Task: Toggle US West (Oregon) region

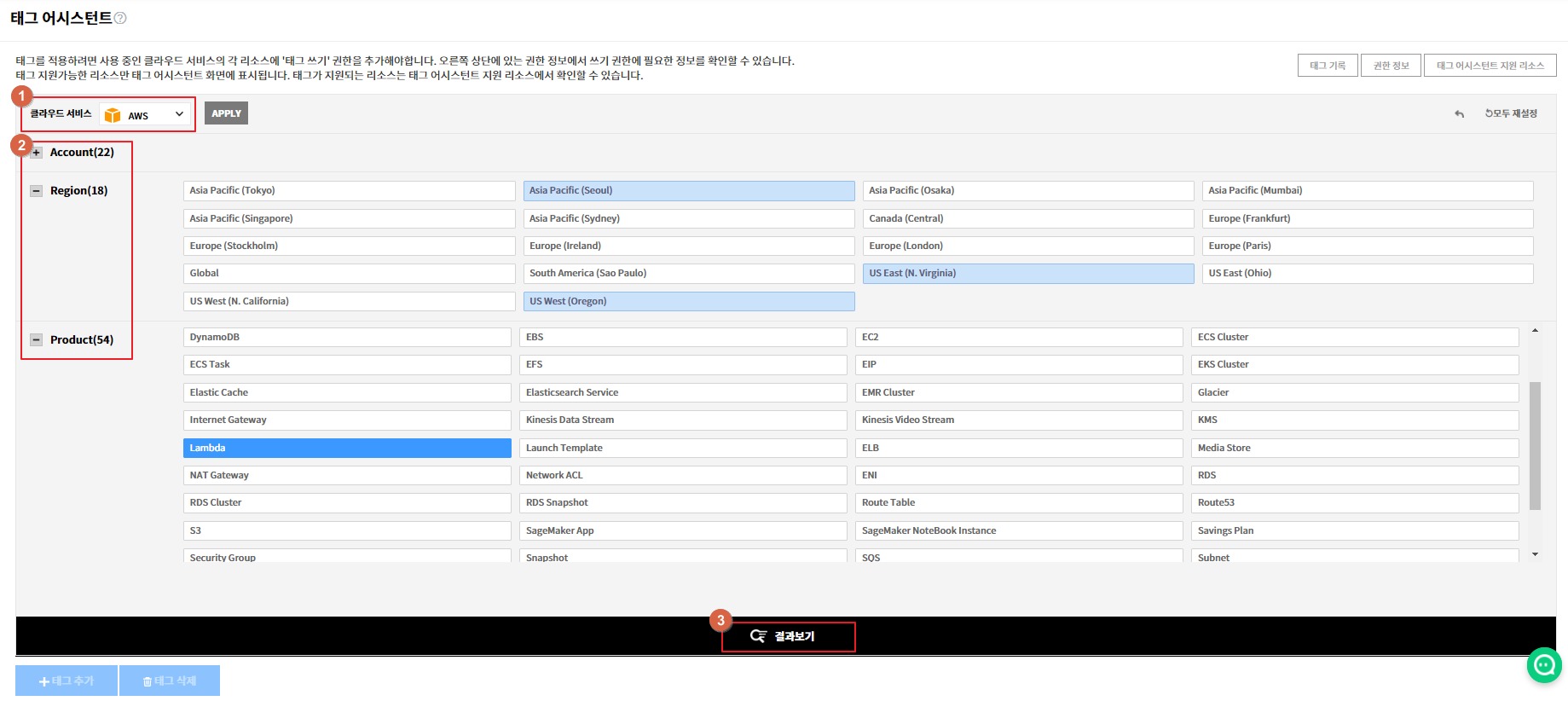Action: 688,301
